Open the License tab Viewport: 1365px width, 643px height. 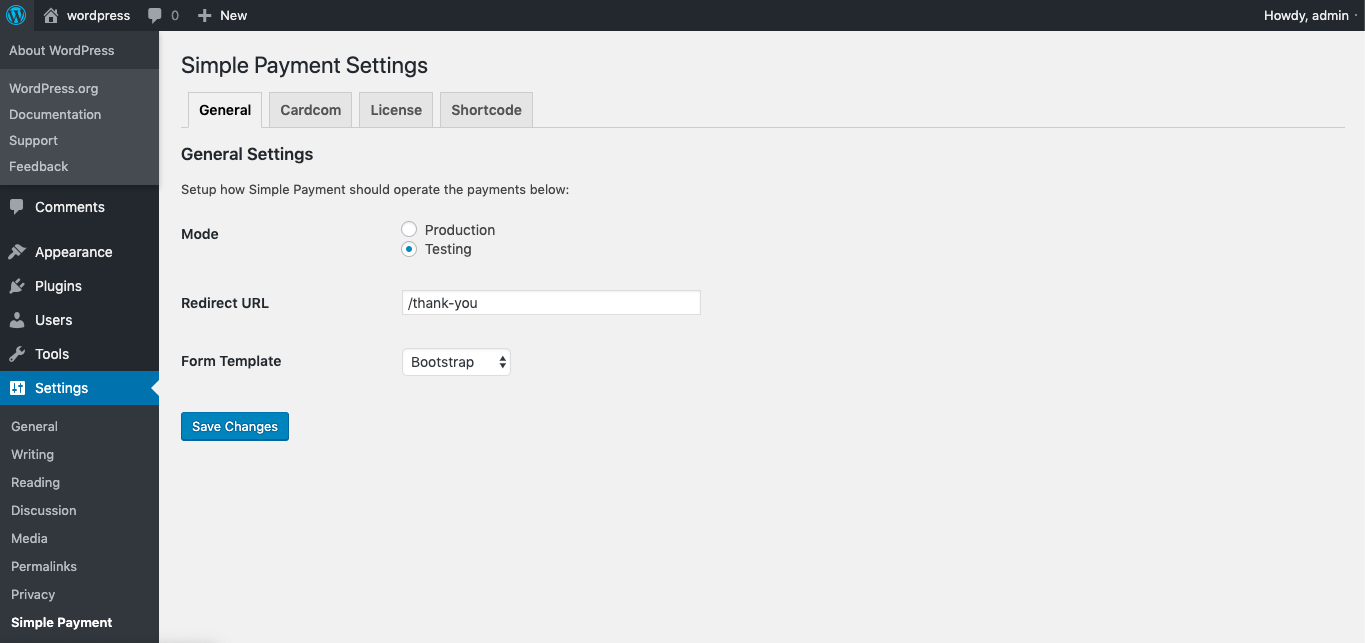(x=396, y=110)
